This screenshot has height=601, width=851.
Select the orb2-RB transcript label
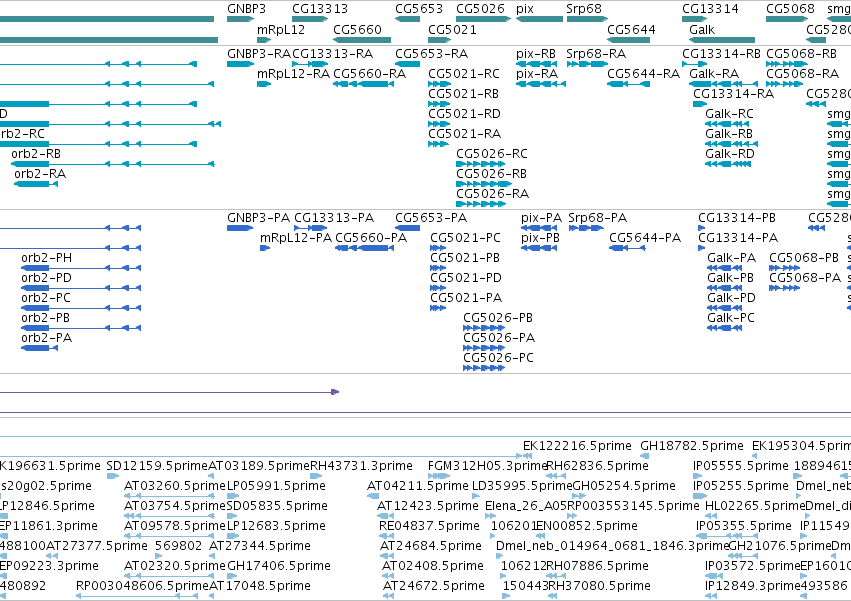click(36, 154)
